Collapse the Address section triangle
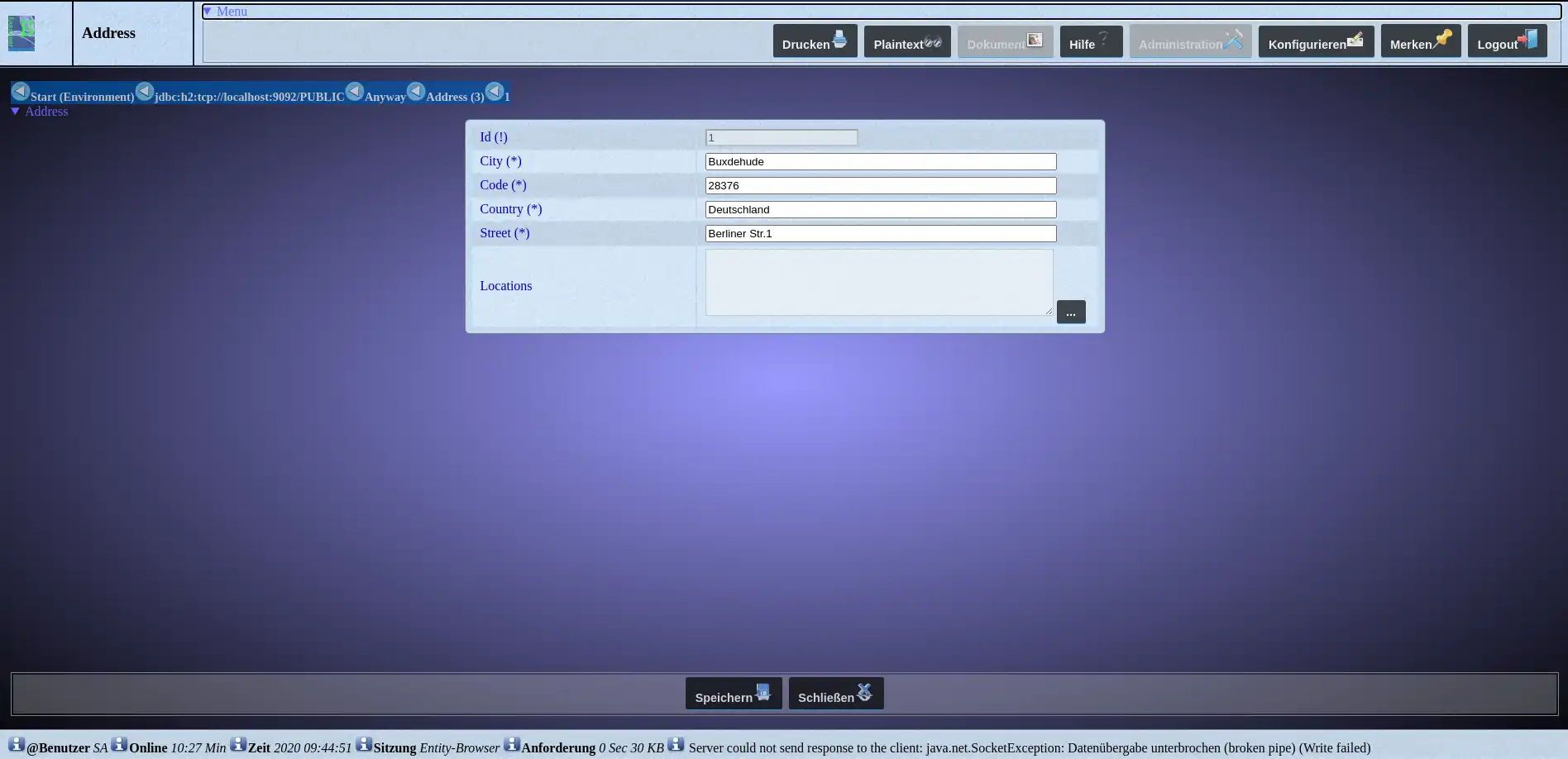This screenshot has height=759, width=1568. click(x=15, y=112)
